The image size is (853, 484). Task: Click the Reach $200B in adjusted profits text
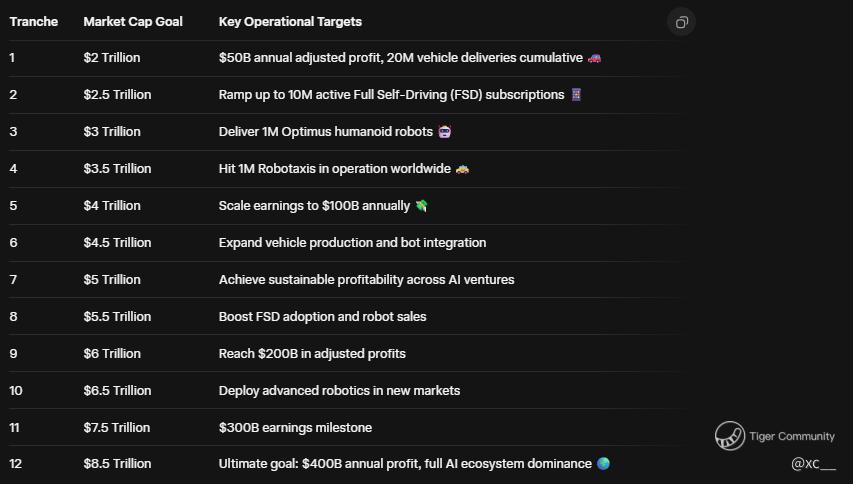pyautogui.click(x=312, y=353)
